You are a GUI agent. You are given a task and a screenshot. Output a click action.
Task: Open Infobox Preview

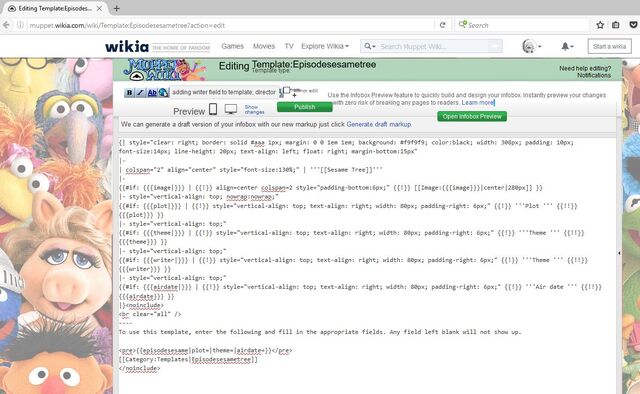pos(472,116)
